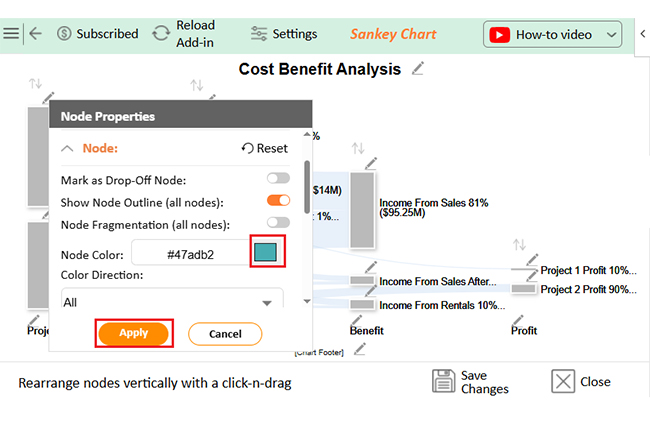Toggle Mark as Drop-Off Node switch
The width and height of the screenshot is (650, 421).
(278, 179)
